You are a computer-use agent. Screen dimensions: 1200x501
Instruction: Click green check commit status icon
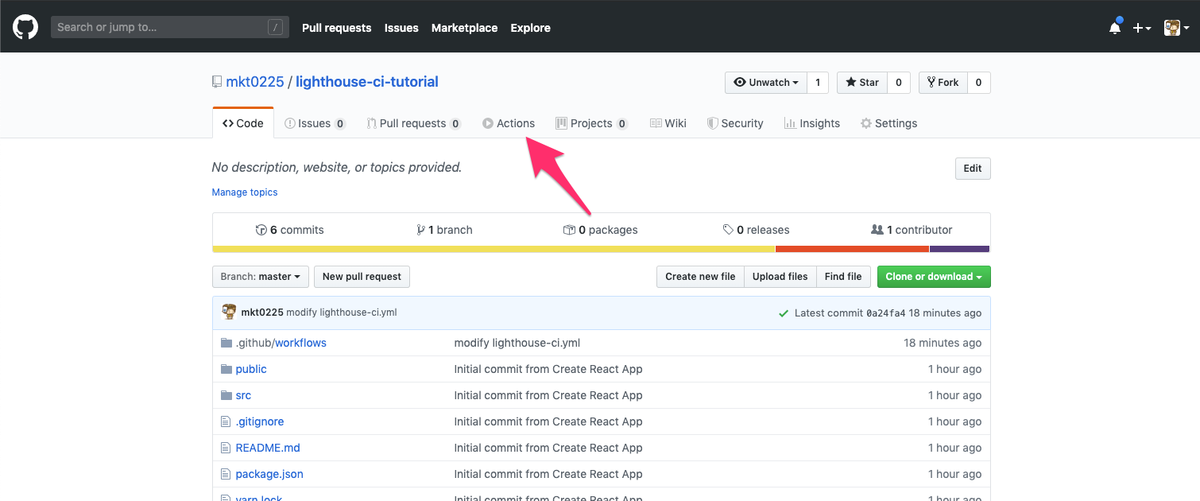pos(784,313)
